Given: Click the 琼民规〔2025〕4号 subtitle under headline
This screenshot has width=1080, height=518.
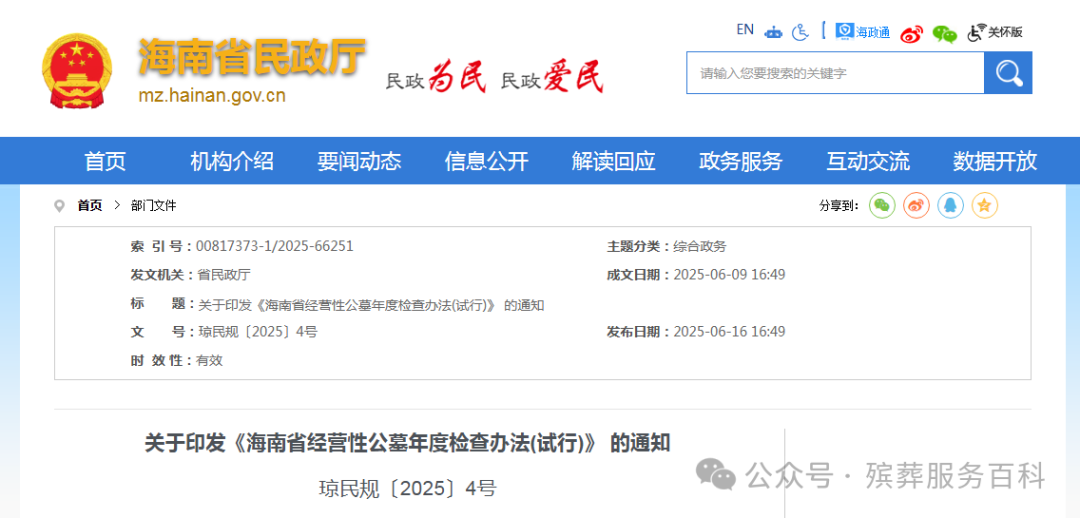Looking at the screenshot, I should point(408,488).
